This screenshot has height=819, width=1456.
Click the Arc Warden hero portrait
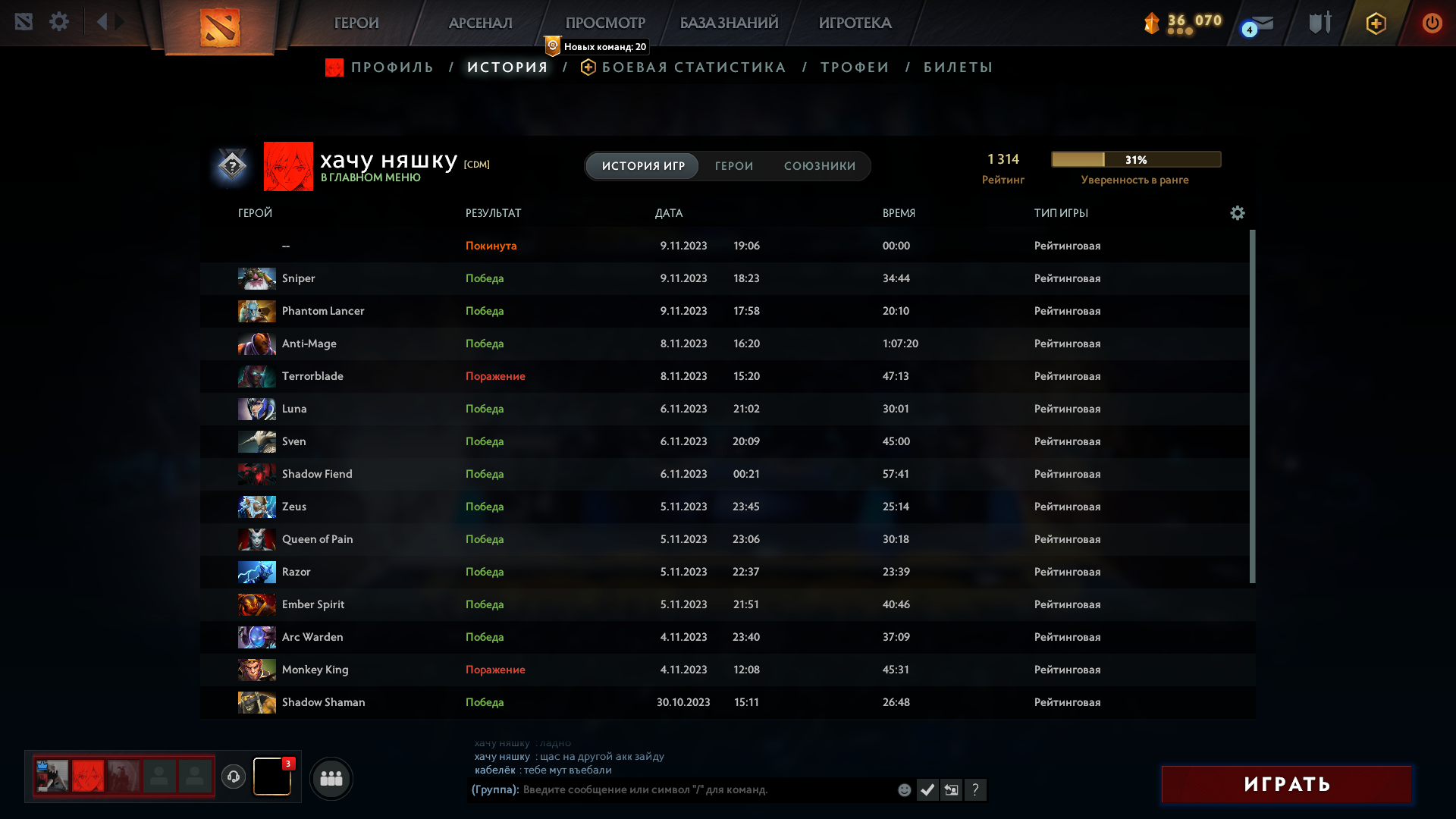click(x=257, y=637)
